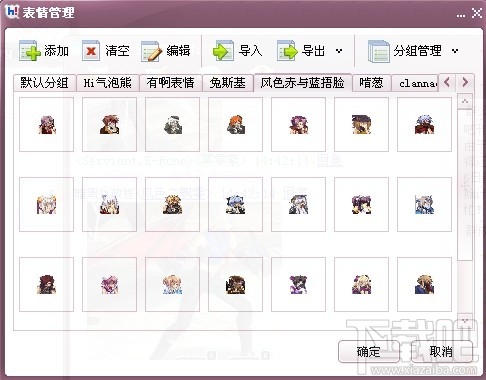The image size is (486, 380).
Task: Open the window options menu (… button)
Action: click(461, 14)
